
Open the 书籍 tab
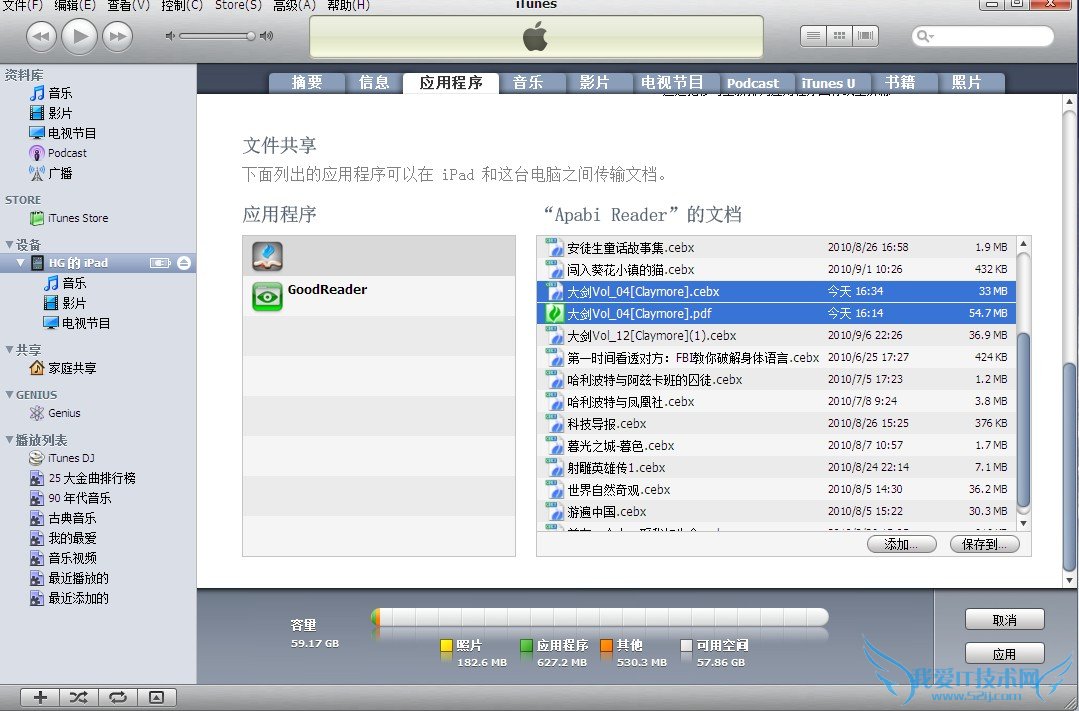(900, 83)
